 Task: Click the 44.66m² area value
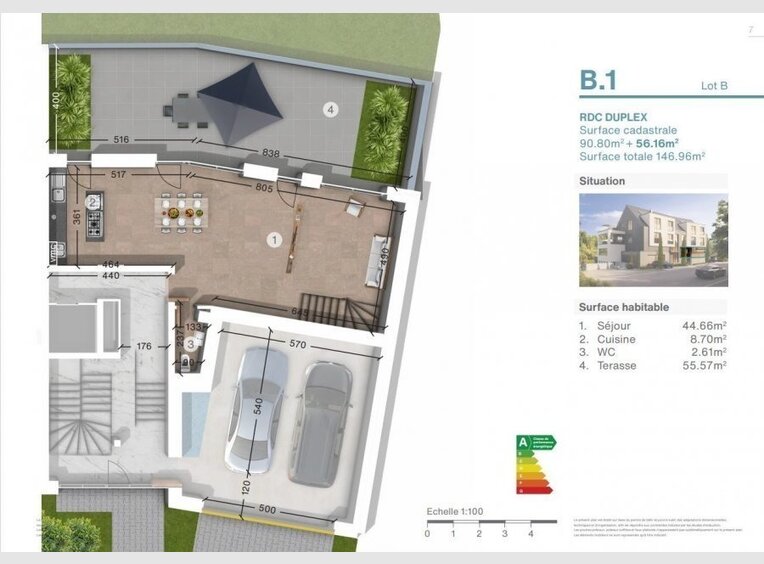[704, 326]
